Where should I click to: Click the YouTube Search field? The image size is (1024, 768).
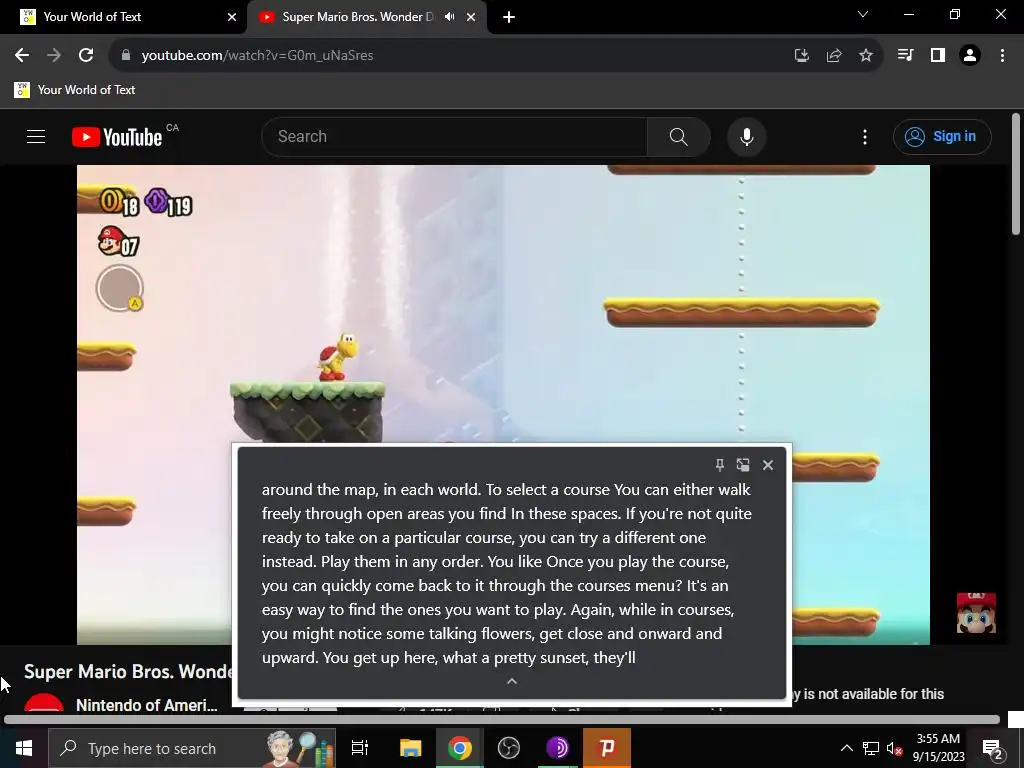coord(455,136)
